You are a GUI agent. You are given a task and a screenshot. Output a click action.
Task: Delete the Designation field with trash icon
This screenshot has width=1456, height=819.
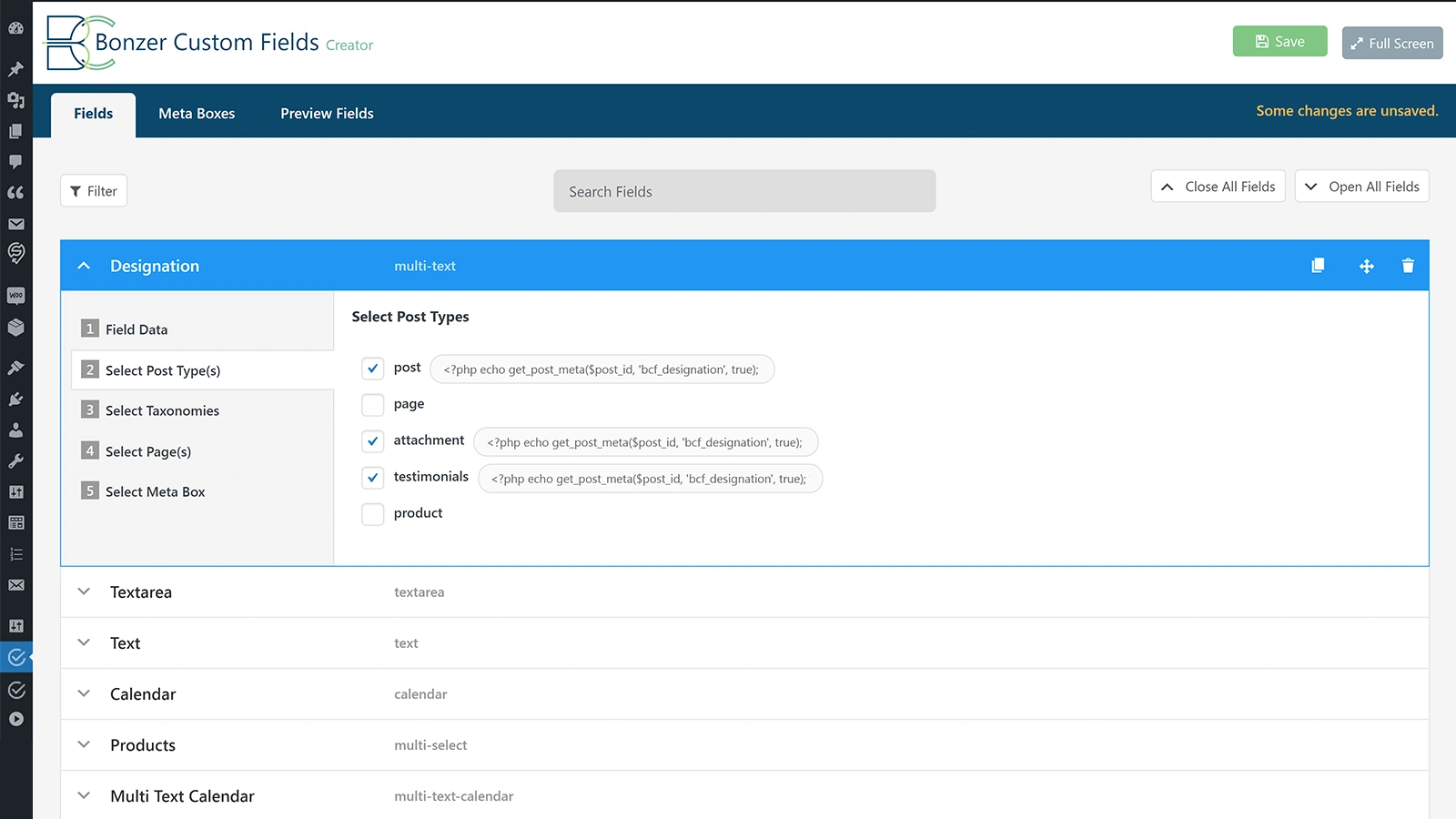(1408, 266)
